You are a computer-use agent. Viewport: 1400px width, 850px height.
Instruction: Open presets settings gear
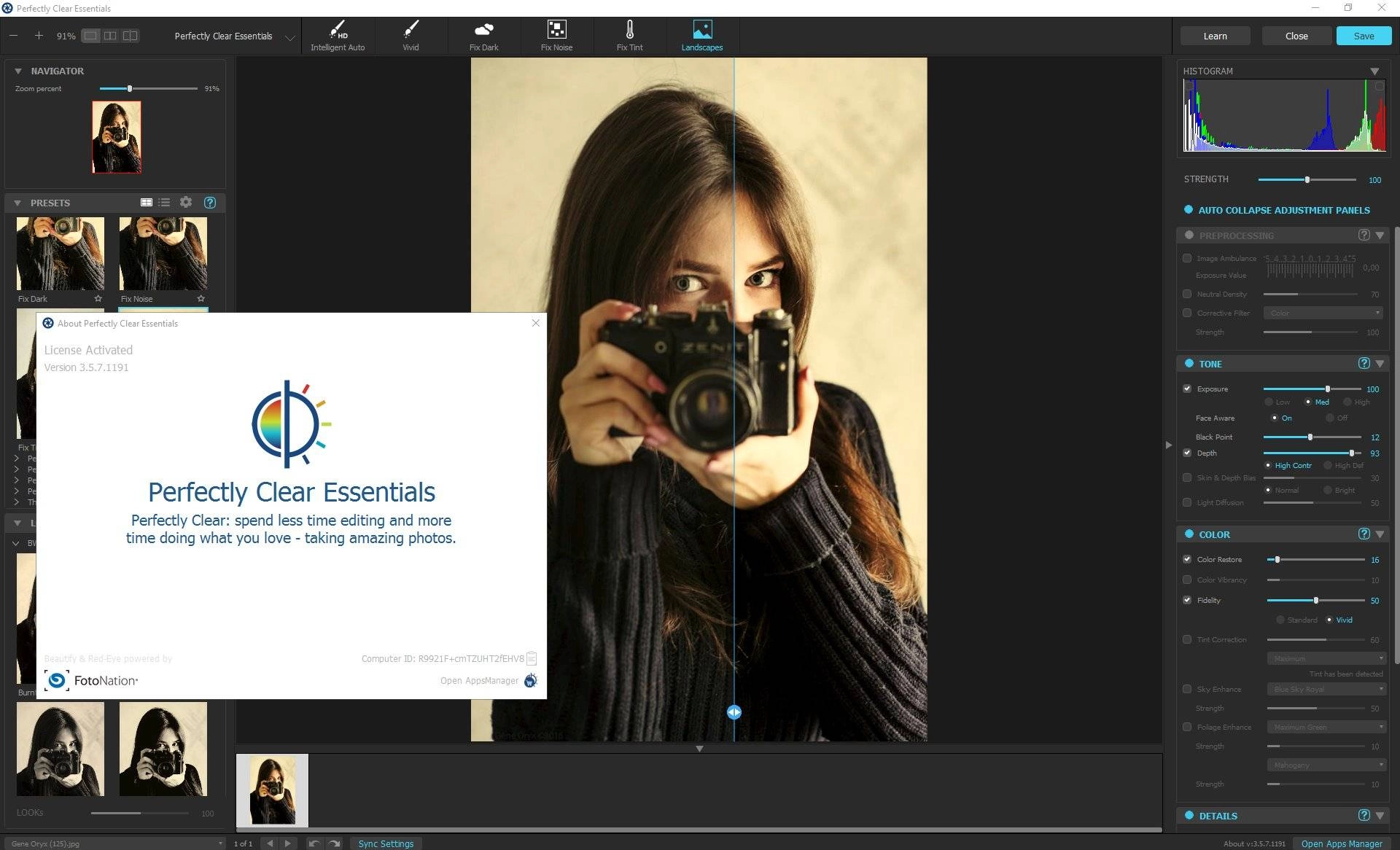click(x=186, y=202)
